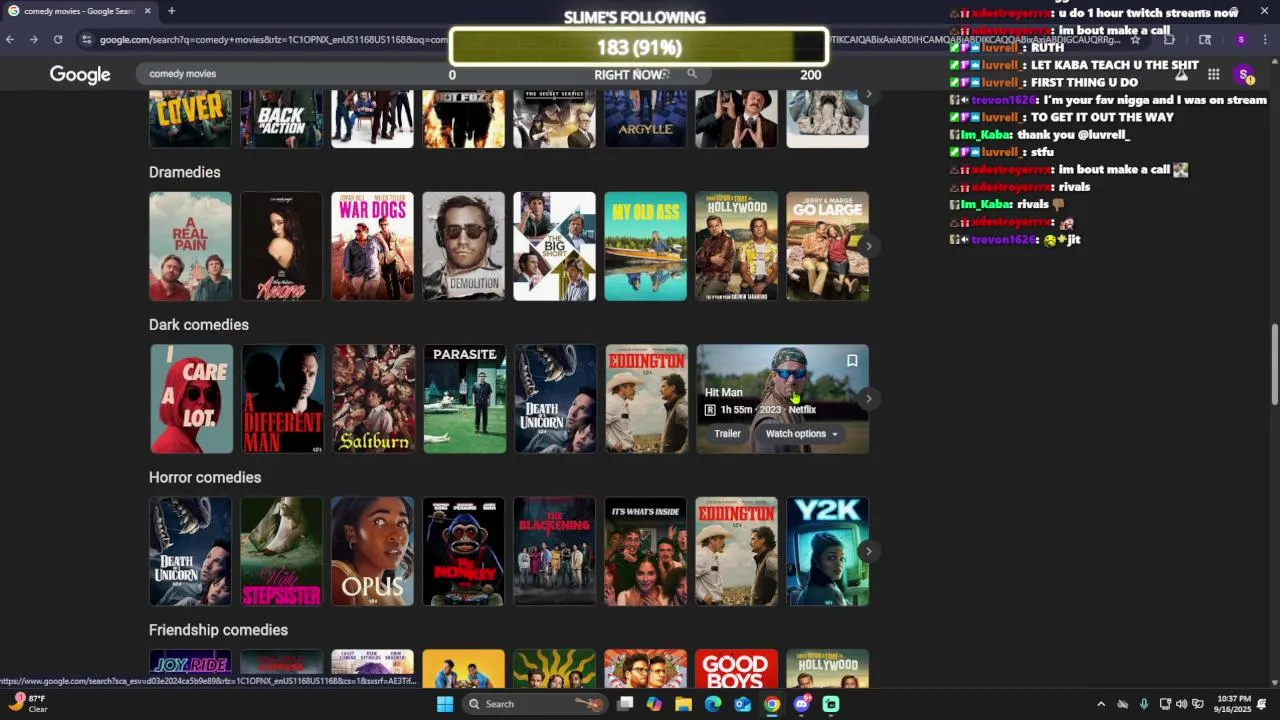Image resolution: width=1280 pixels, height=720 pixels.
Task: Click the microphone tray icon
Action: point(1144,704)
